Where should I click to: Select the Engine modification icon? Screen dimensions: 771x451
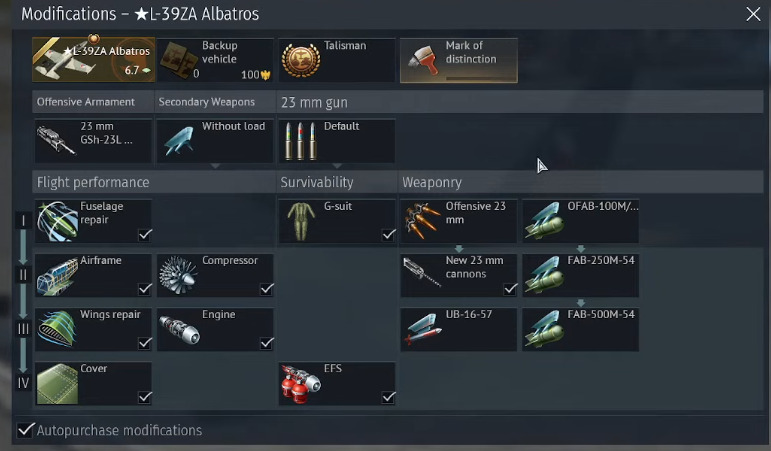(x=179, y=330)
